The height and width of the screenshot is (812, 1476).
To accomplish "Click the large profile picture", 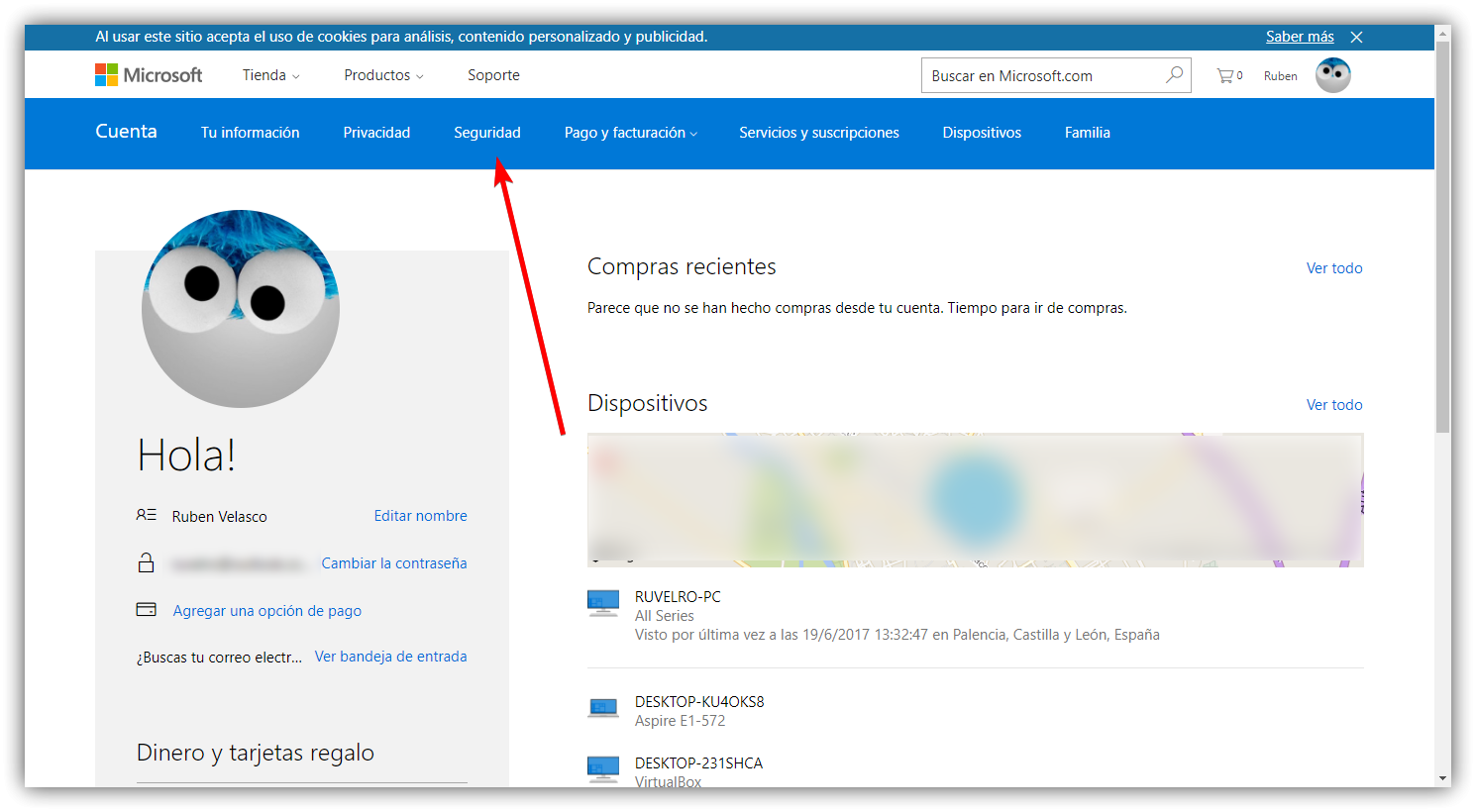I will pos(241,309).
